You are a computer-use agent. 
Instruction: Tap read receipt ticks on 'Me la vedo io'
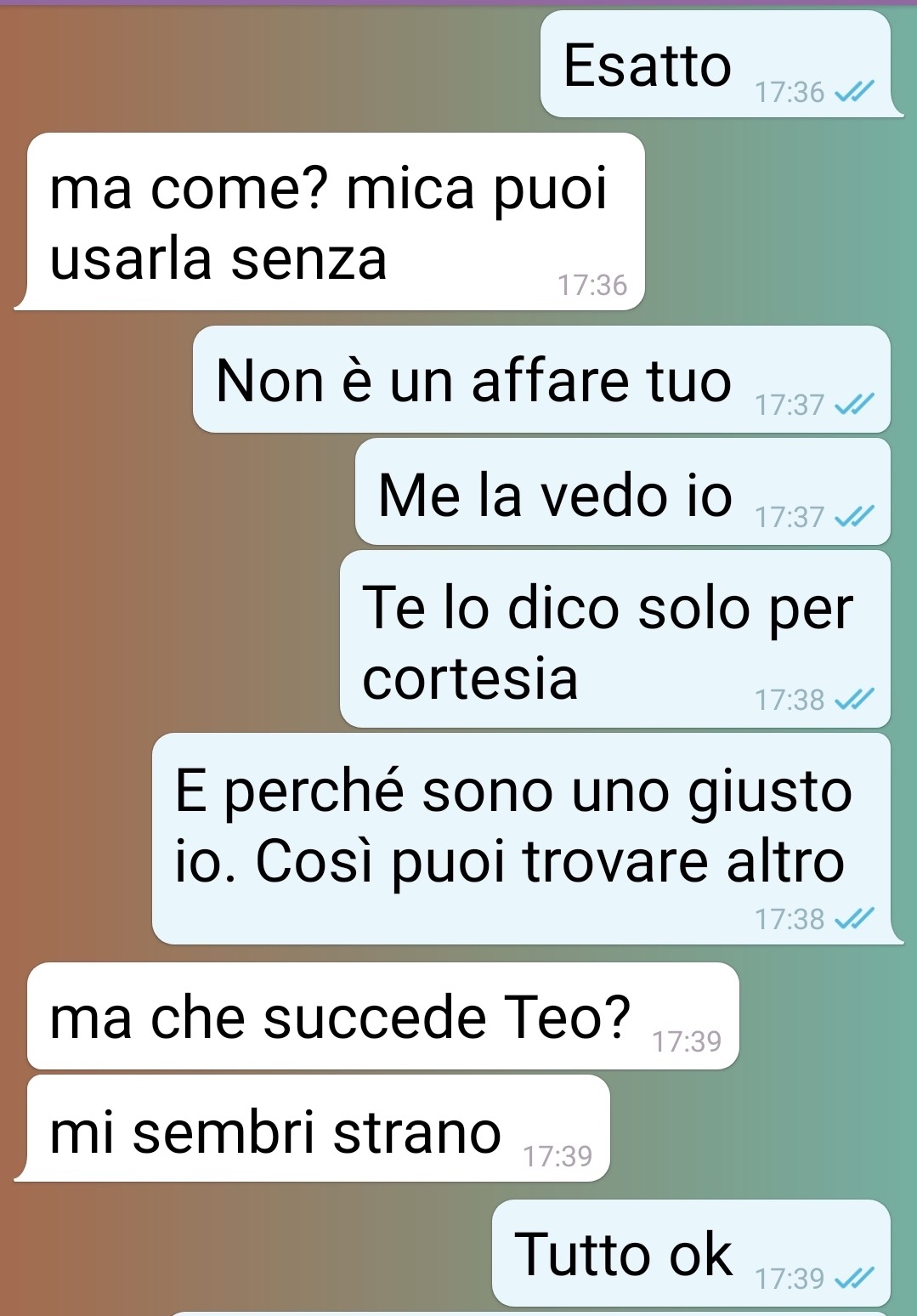(853, 517)
